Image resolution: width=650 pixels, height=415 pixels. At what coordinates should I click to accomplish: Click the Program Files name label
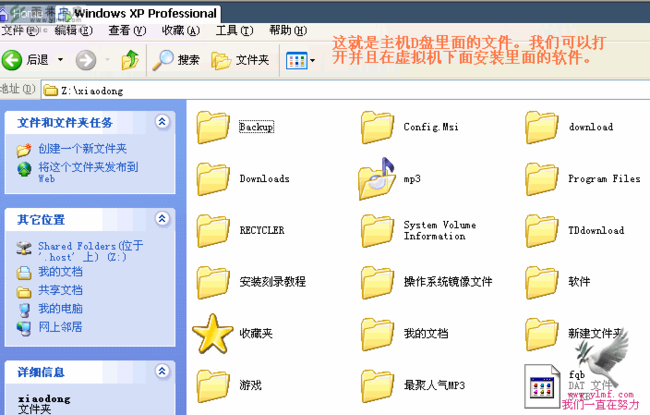tap(604, 179)
